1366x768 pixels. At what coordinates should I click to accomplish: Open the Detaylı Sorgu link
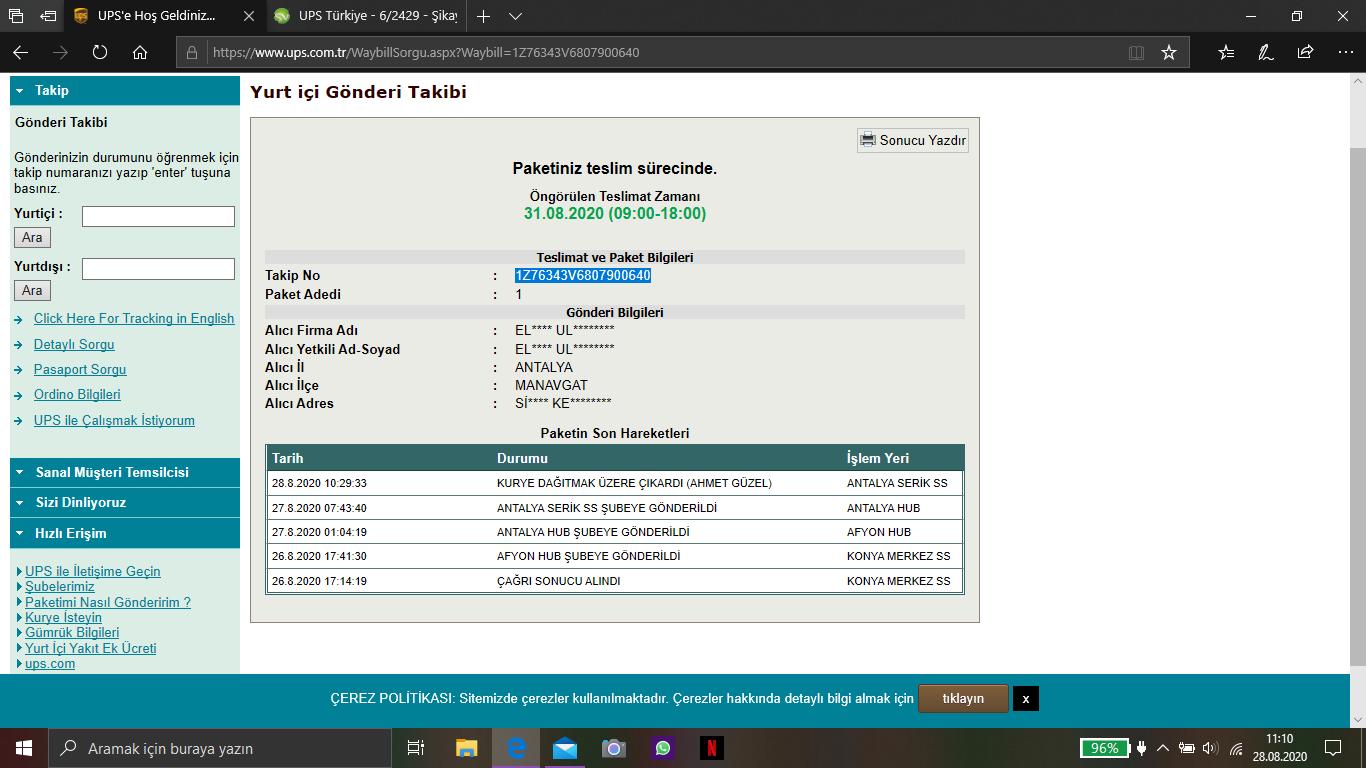tap(74, 344)
